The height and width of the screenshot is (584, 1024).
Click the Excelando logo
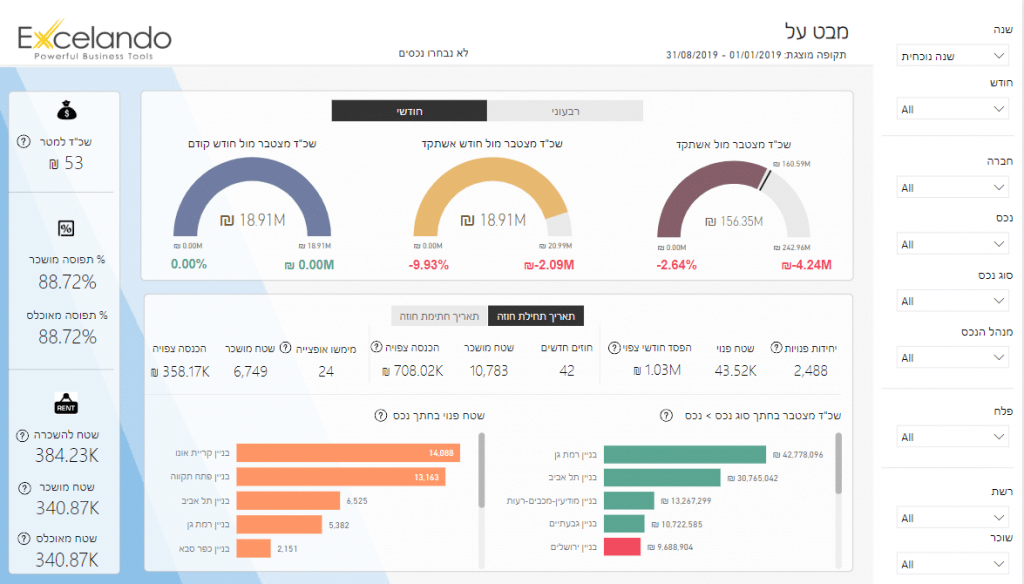[95, 40]
